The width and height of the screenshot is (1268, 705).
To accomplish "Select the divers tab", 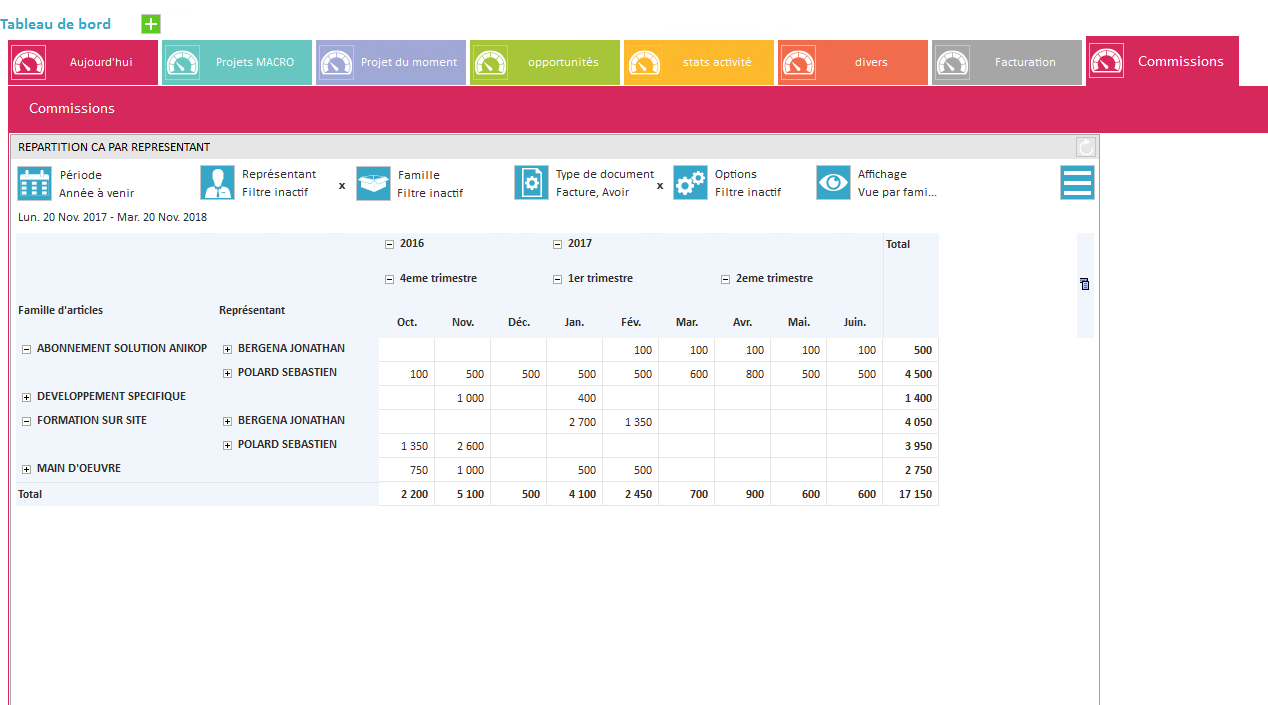I will point(853,62).
